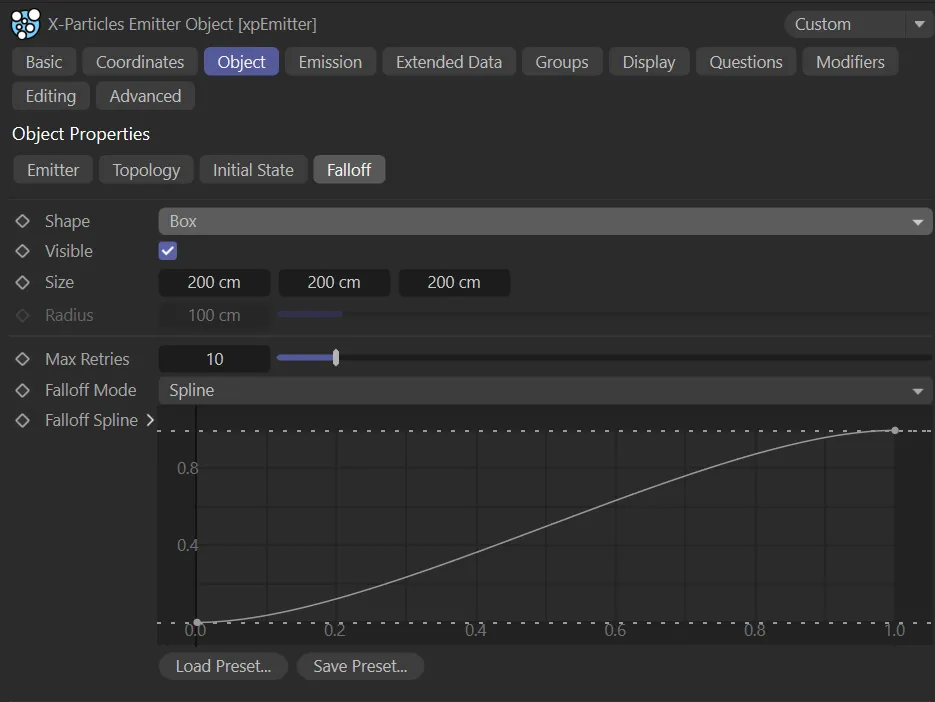The width and height of the screenshot is (935, 702).
Task: Click the X-Particles emitter object icon
Action: pos(26,23)
